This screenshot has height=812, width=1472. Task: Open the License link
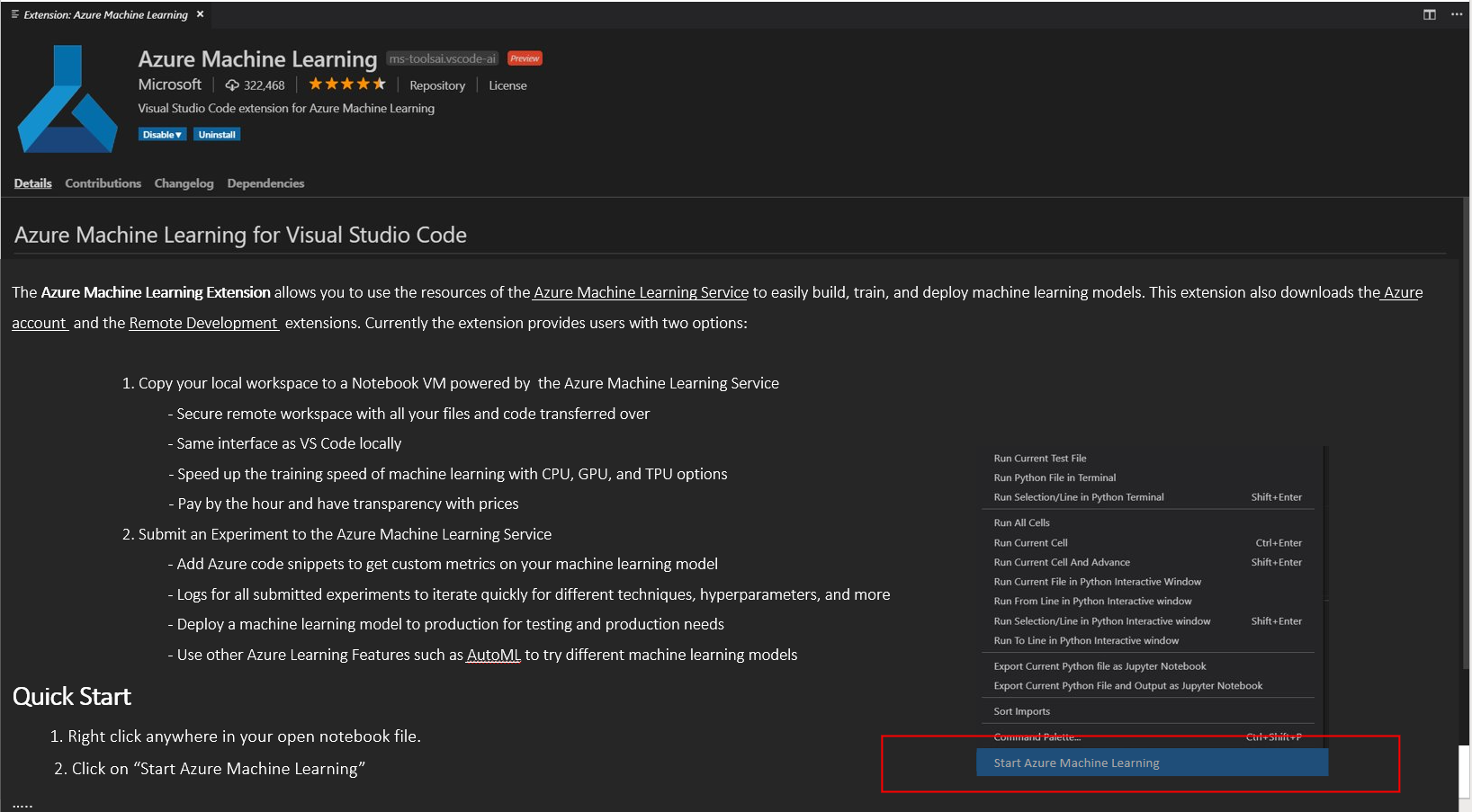click(x=507, y=85)
